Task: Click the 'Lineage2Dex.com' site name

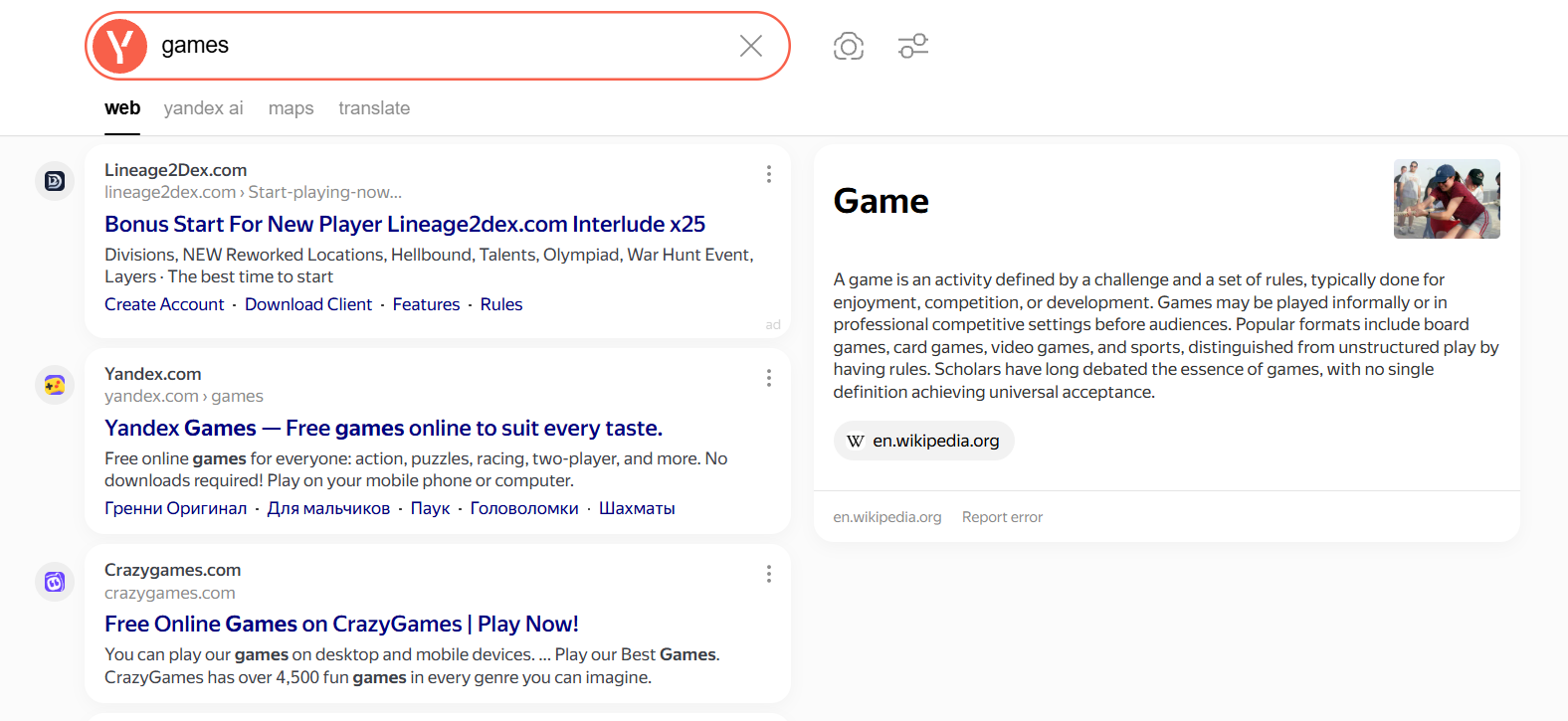Action: (175, 170)
